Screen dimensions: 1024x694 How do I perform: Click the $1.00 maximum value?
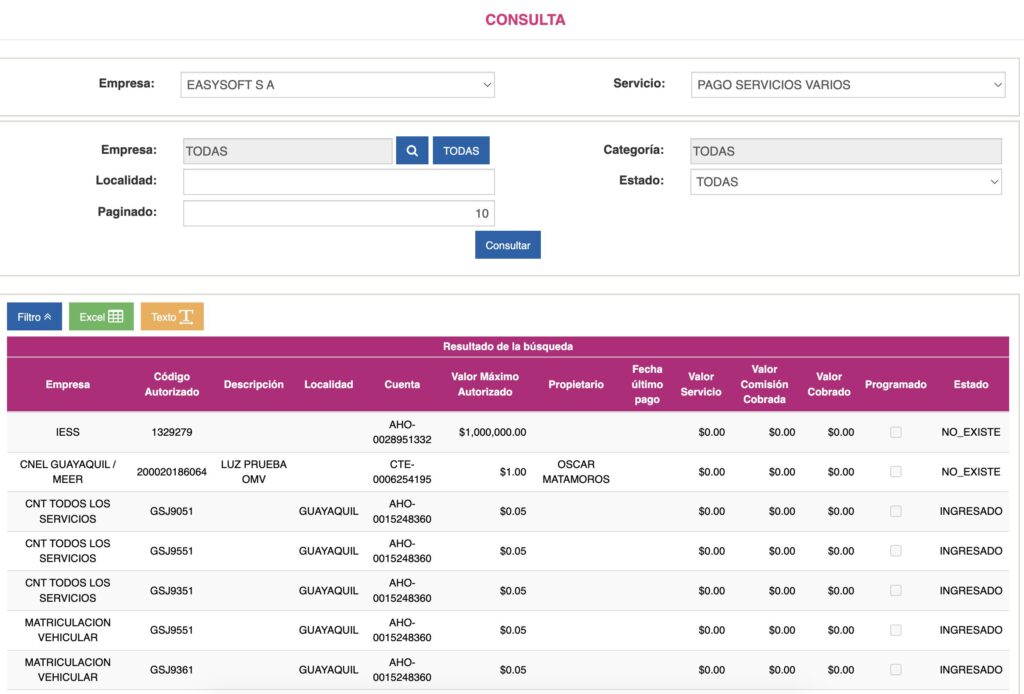pos(513,471)
